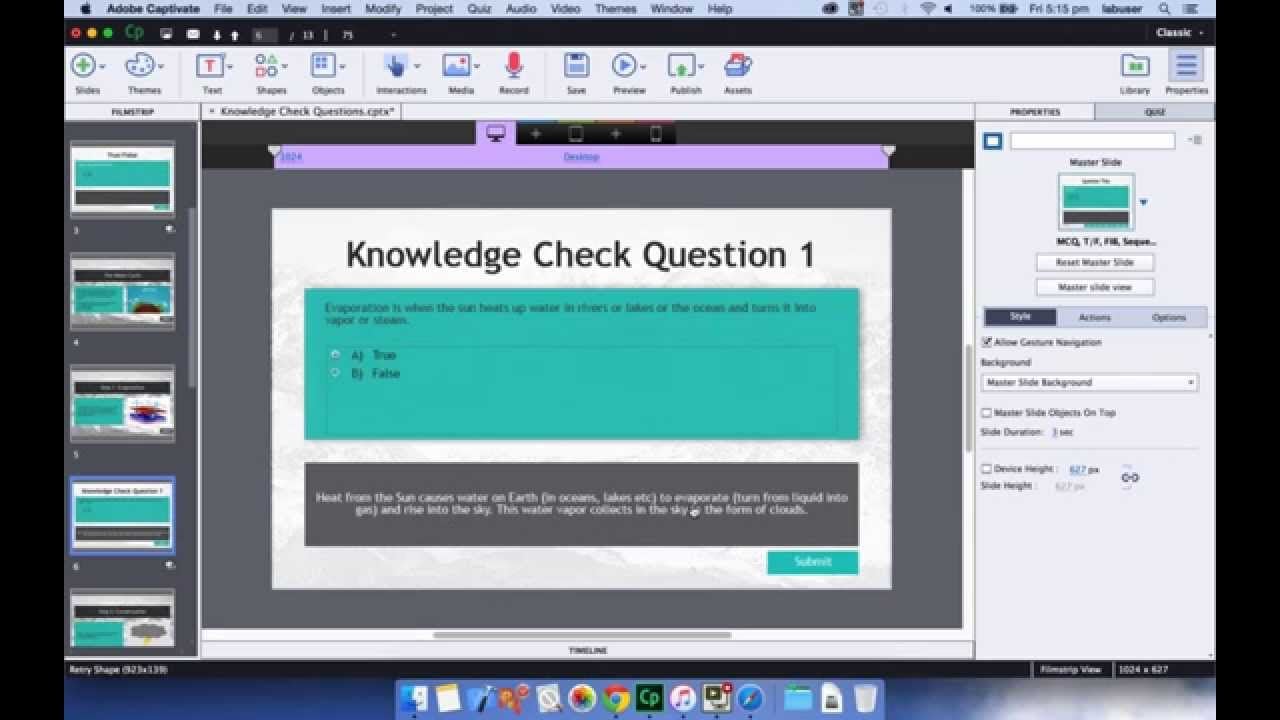Expand the Text dropdown arrow
This screenshot has width=1280, height=720.
pos(229,66)
